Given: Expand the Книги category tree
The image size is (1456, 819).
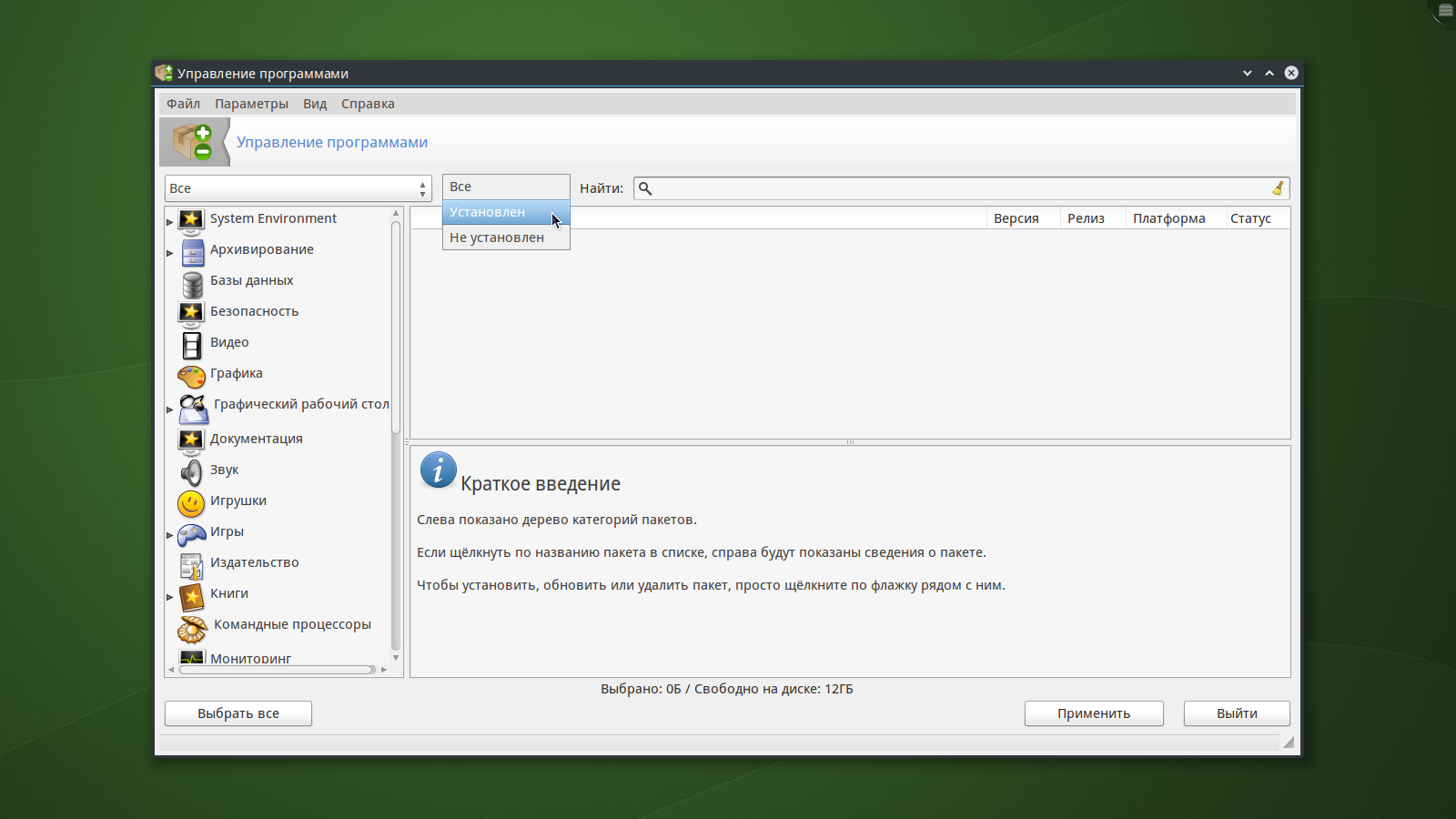Looking at the screenshot, I should [170, 597].
